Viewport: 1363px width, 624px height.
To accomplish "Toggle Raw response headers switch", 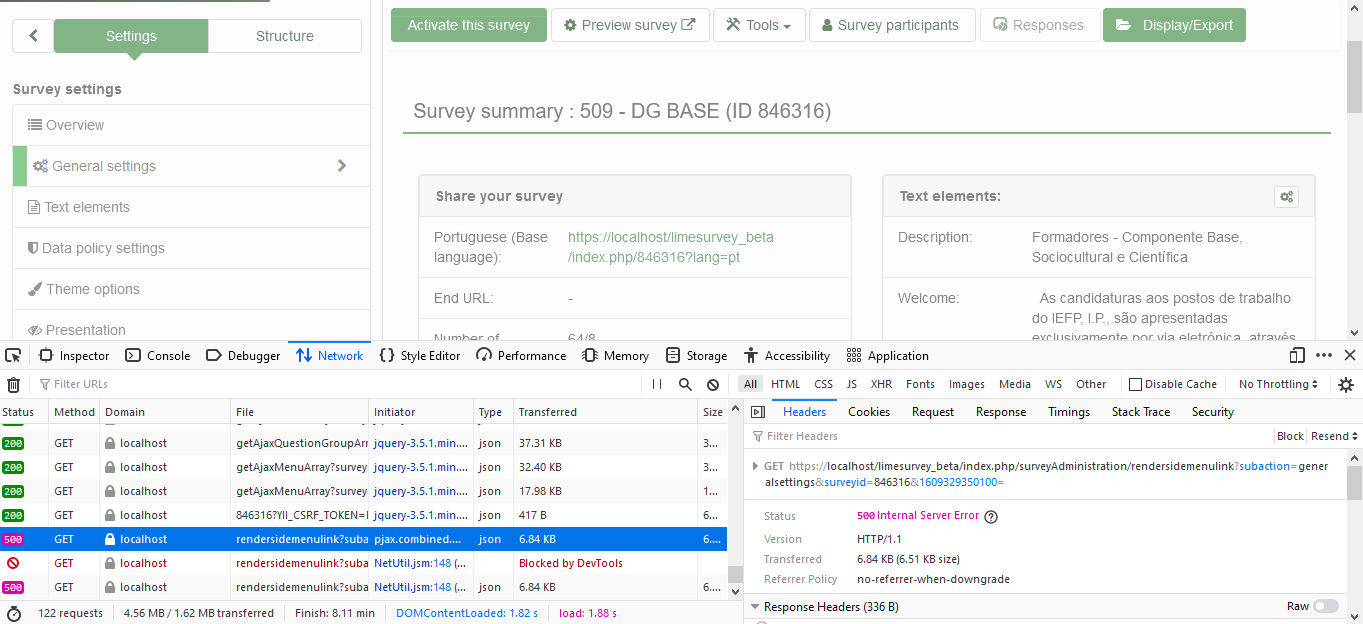I will click(x=1325, y=606).
